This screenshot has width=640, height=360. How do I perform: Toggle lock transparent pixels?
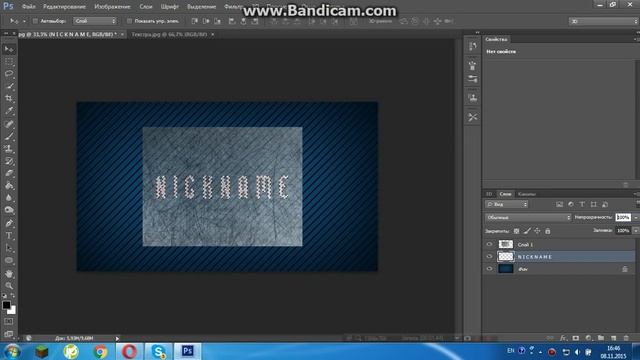pos(516,231)
